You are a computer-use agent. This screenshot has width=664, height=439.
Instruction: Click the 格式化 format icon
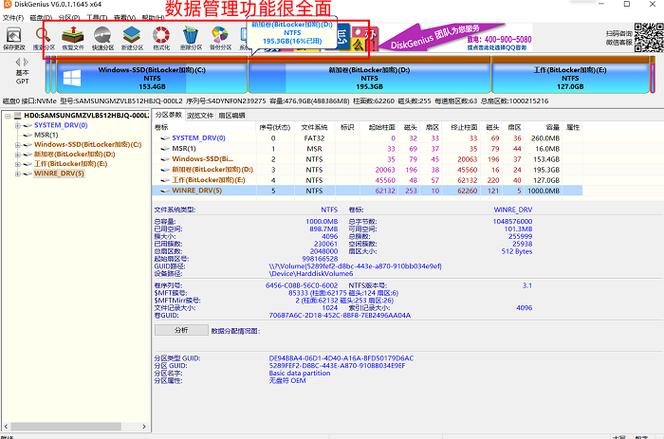[x=161, y=38]
